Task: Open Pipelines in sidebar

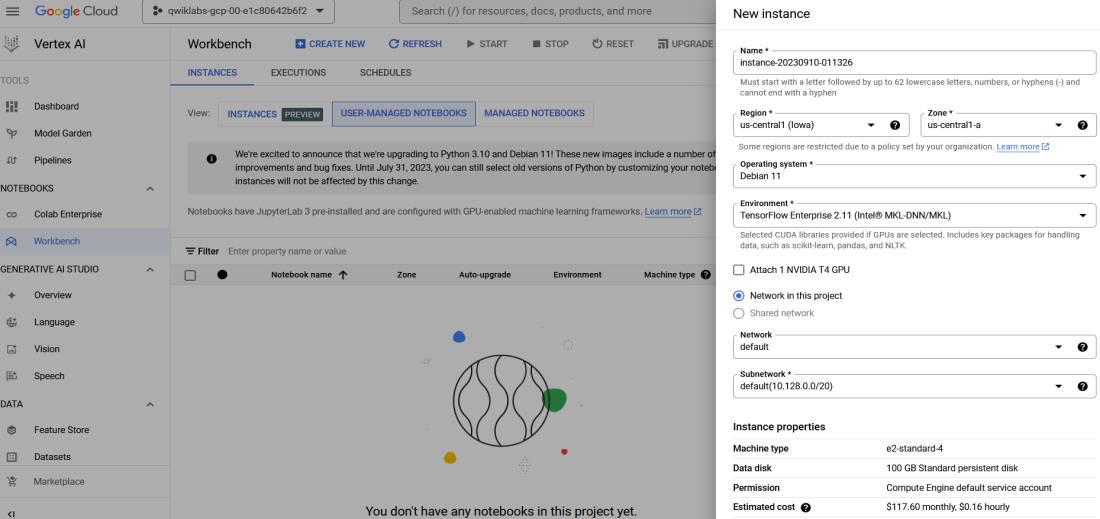Action: [x=53, y=160]
